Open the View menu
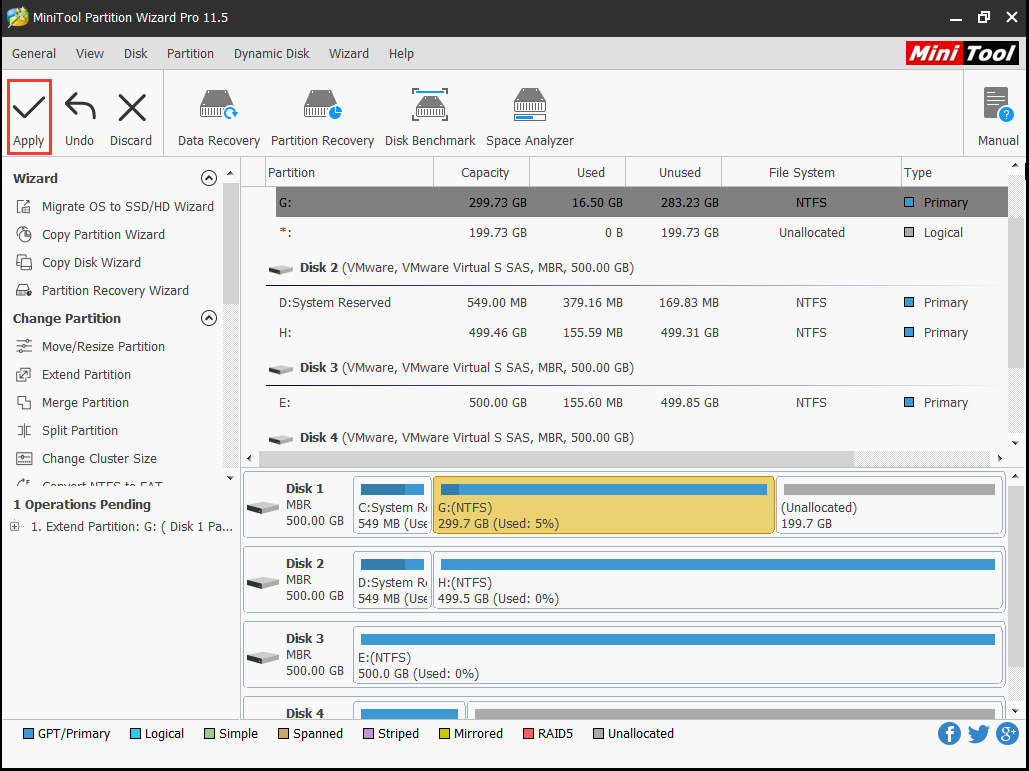 tap(90, 54)
